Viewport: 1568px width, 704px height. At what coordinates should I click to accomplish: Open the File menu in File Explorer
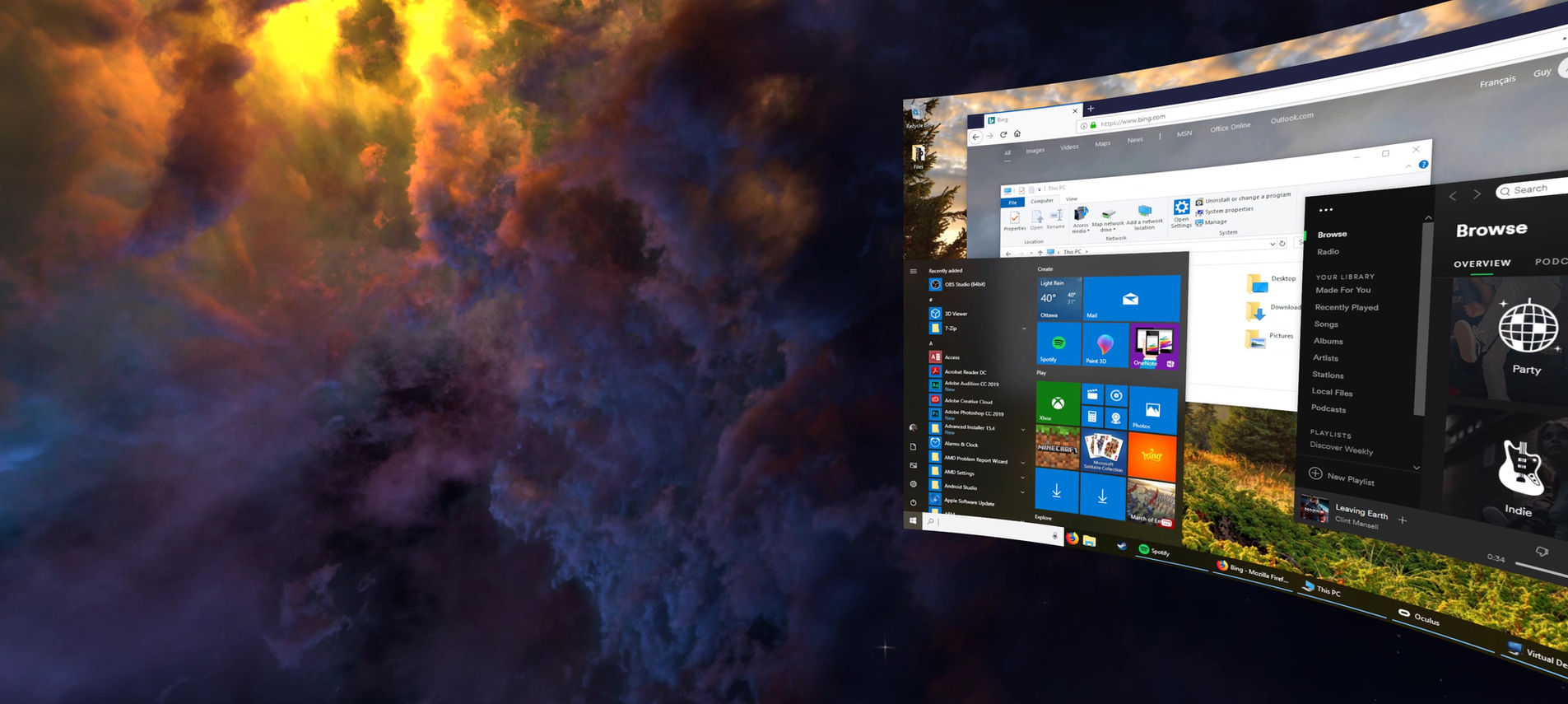1012,202
